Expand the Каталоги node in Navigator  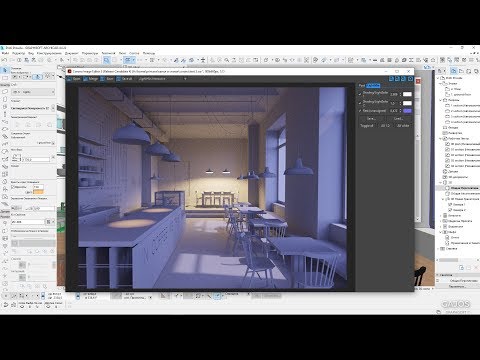(x=441, y=215)
